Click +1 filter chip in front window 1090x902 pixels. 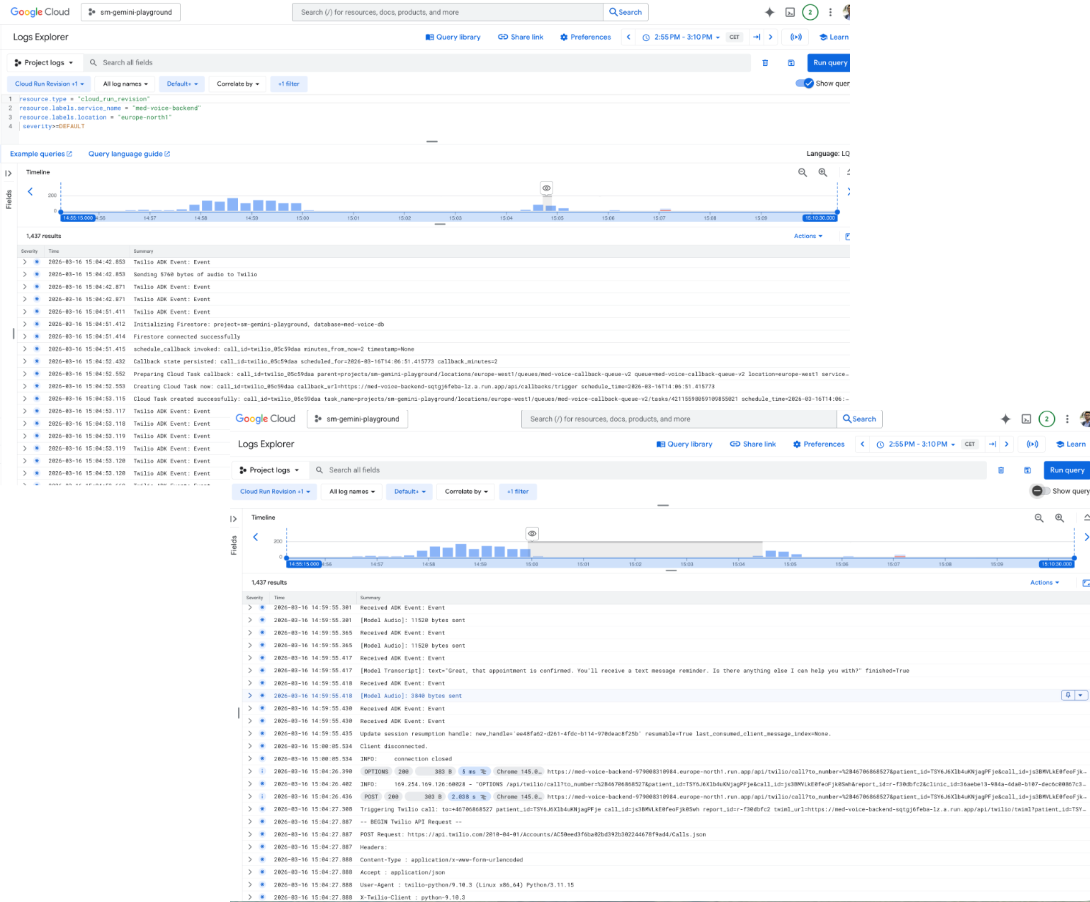pyautogui.click(x=518, y=491)
